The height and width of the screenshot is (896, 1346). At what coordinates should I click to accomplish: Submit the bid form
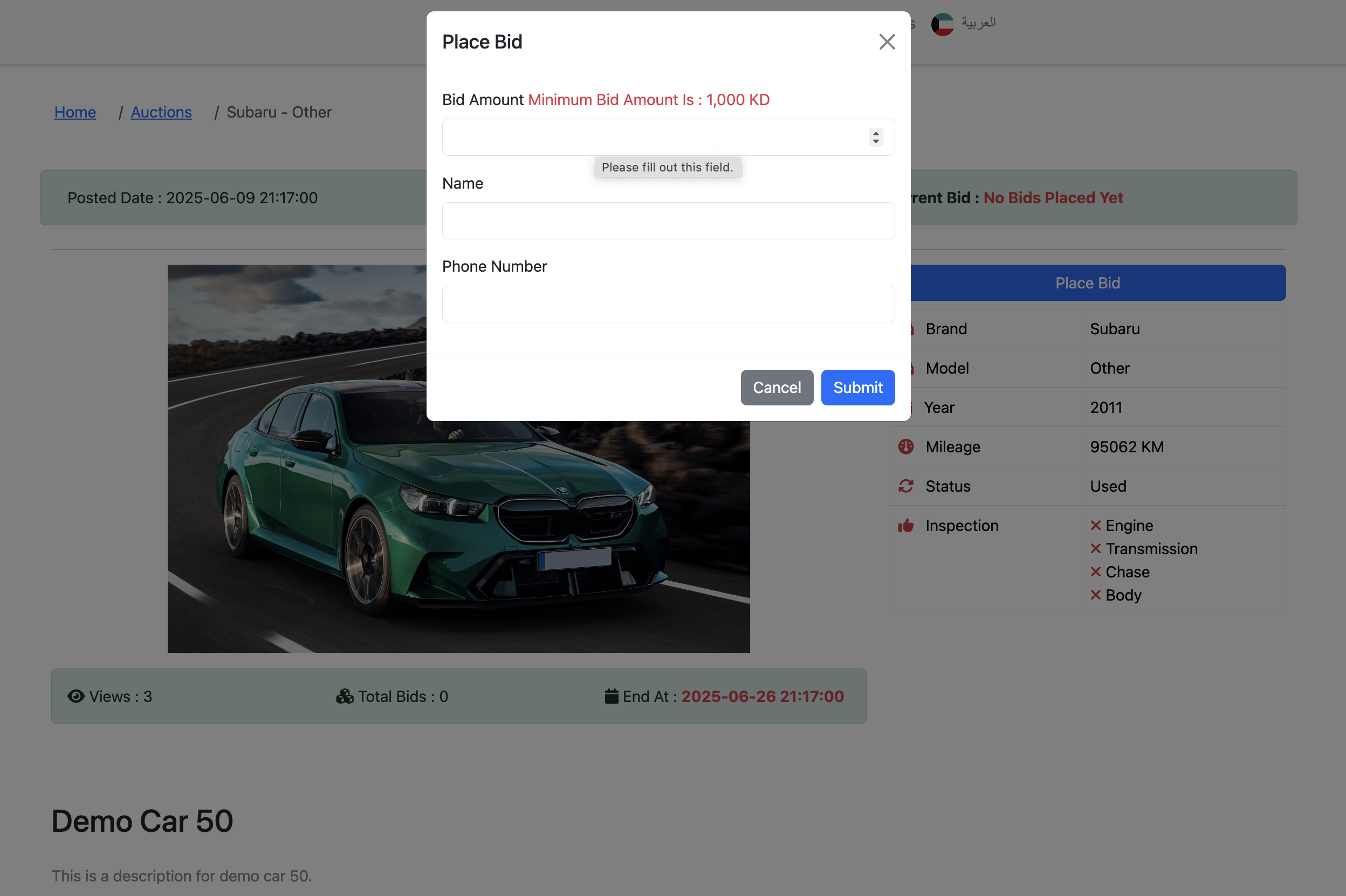(857, 388)
